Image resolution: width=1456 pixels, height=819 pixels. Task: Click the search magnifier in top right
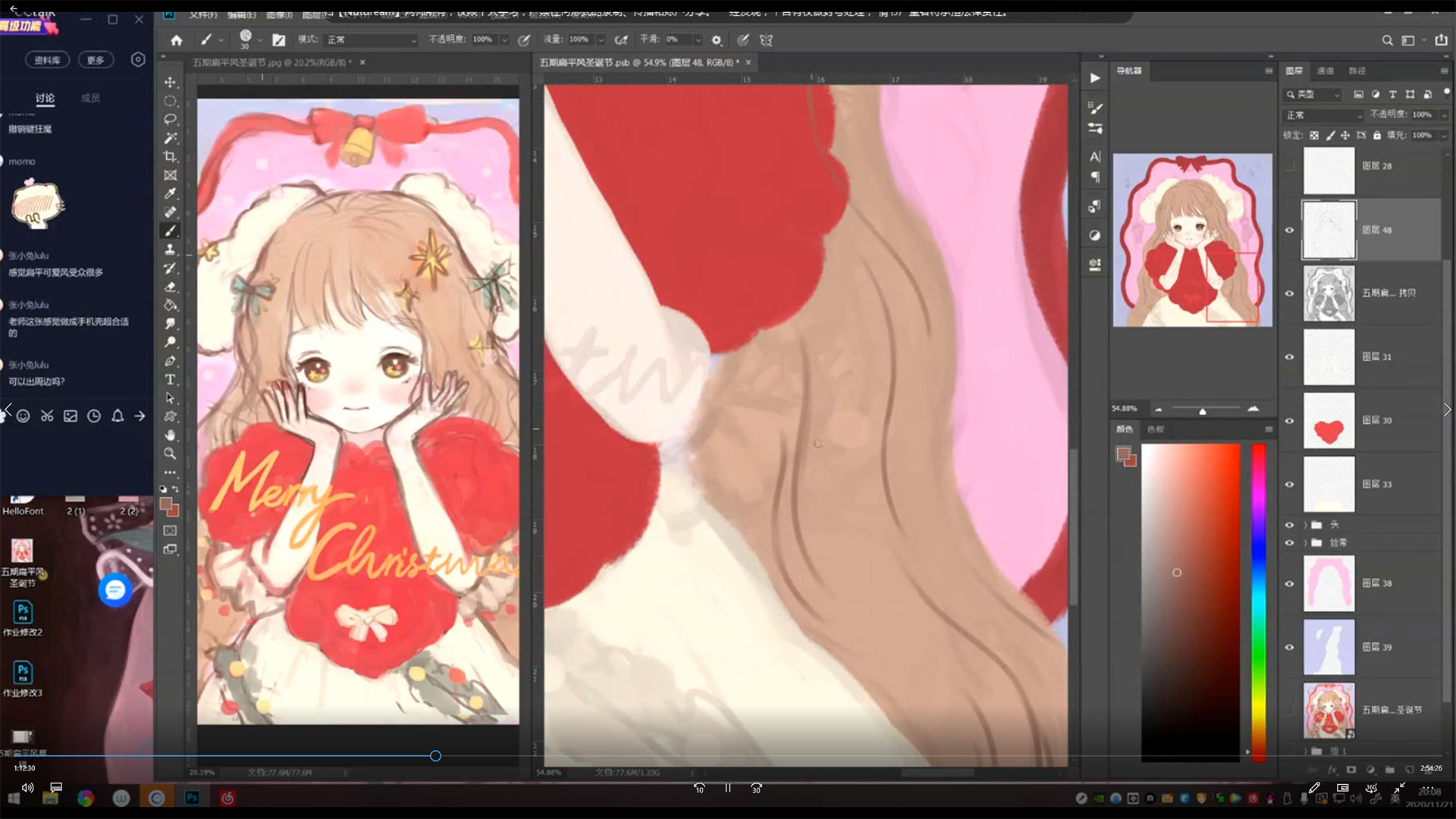[x=1387, y=40]
